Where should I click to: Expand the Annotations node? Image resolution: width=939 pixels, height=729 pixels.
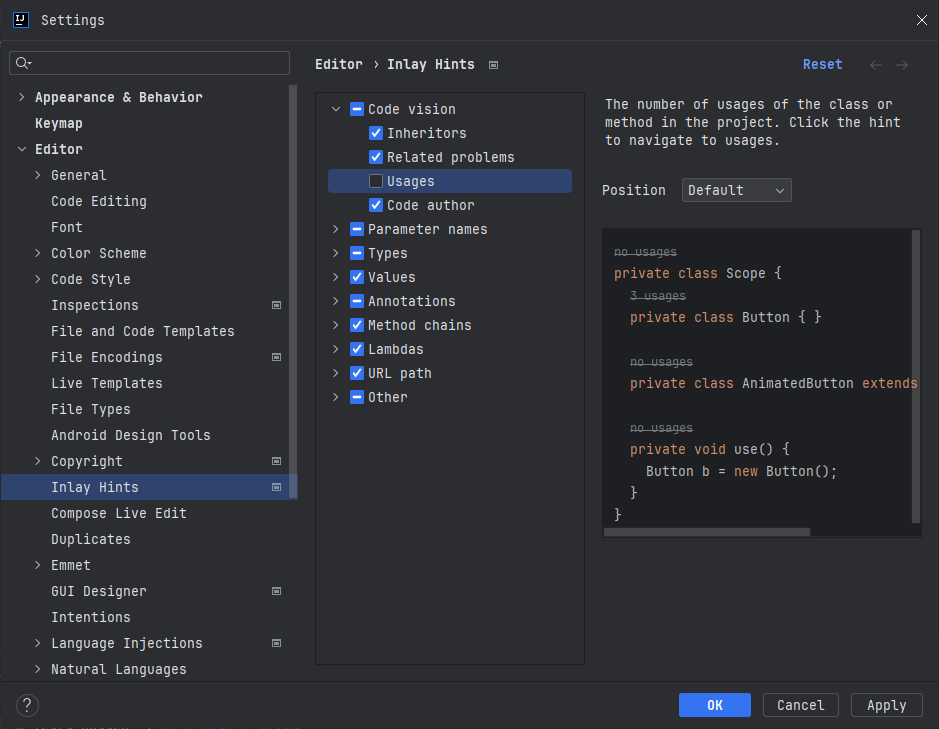click(x=336, y=301)
